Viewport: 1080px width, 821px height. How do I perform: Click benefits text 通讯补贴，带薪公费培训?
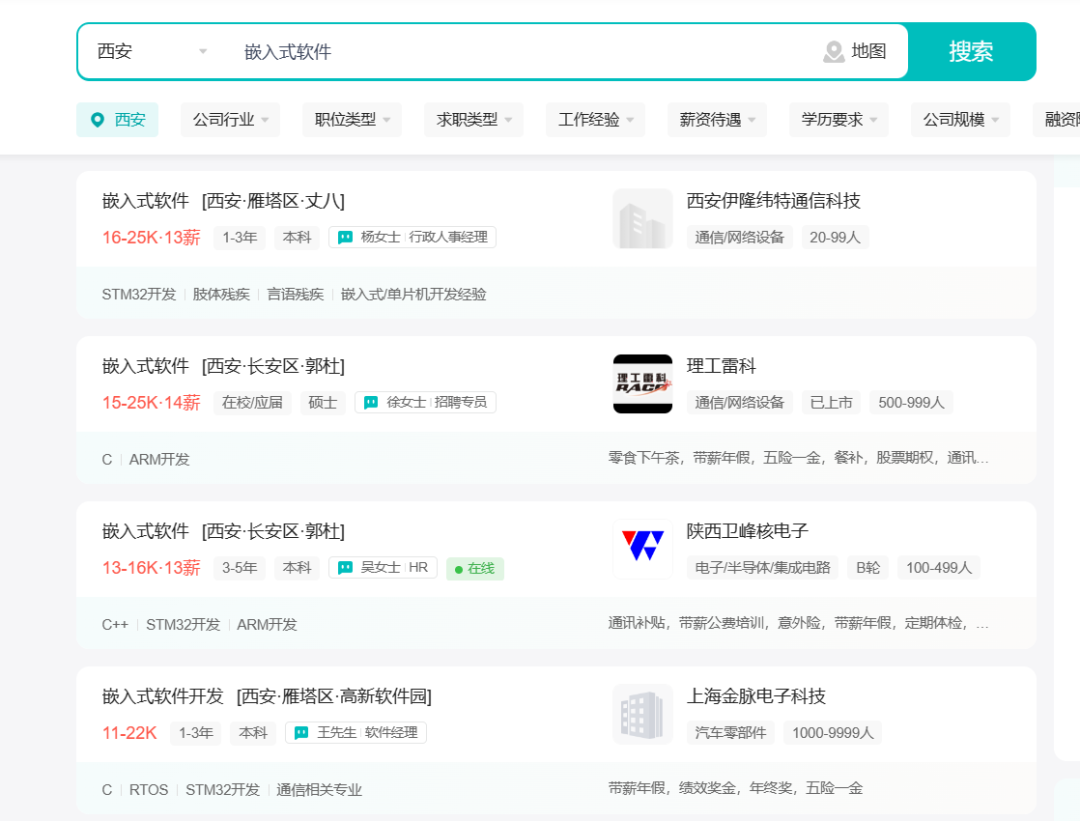pos(798,623)
